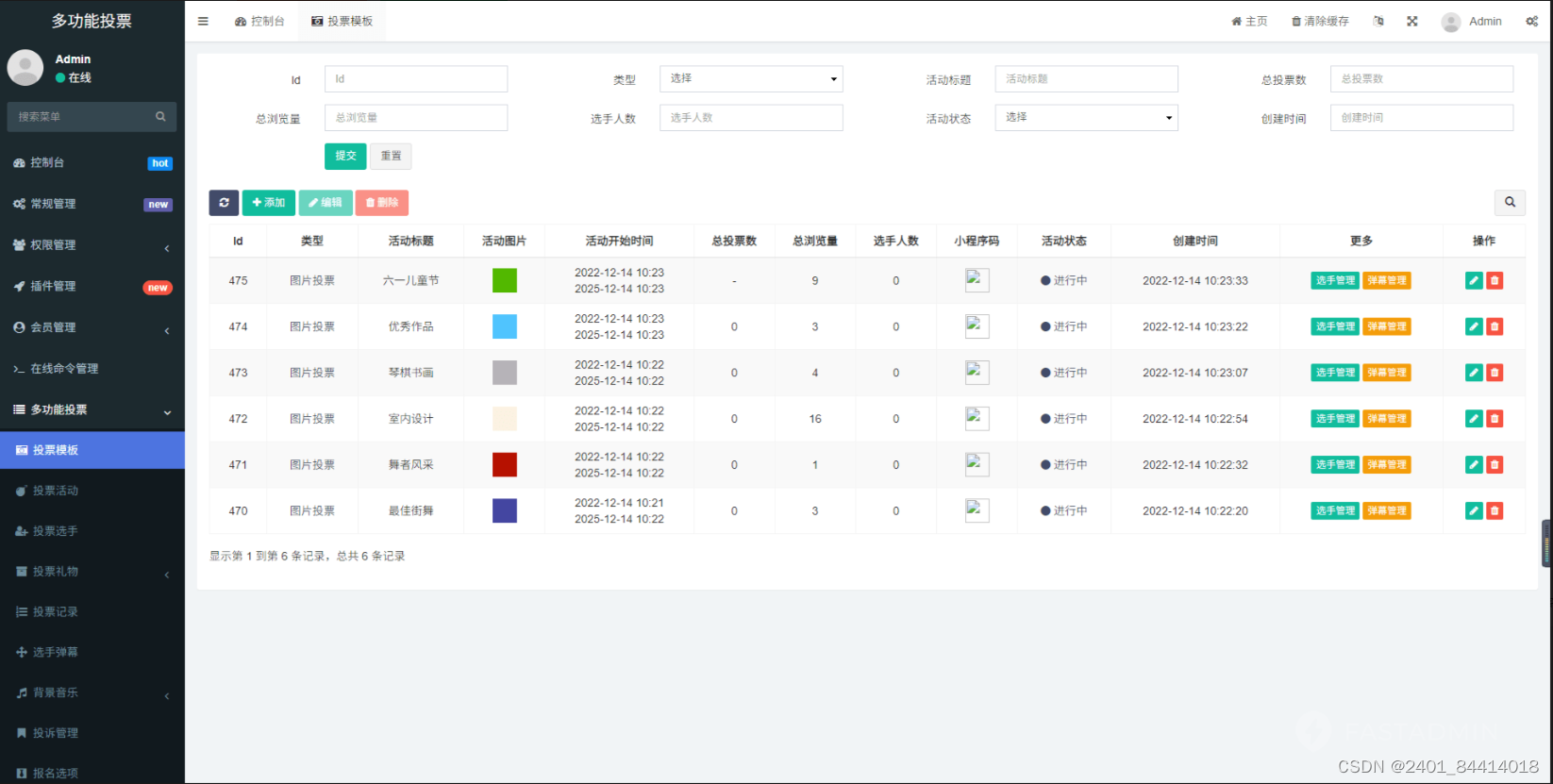Click the red delete icon for row 471
Screen dimensions: 1553x784
pyautogui.click(x=1495, y=464)
